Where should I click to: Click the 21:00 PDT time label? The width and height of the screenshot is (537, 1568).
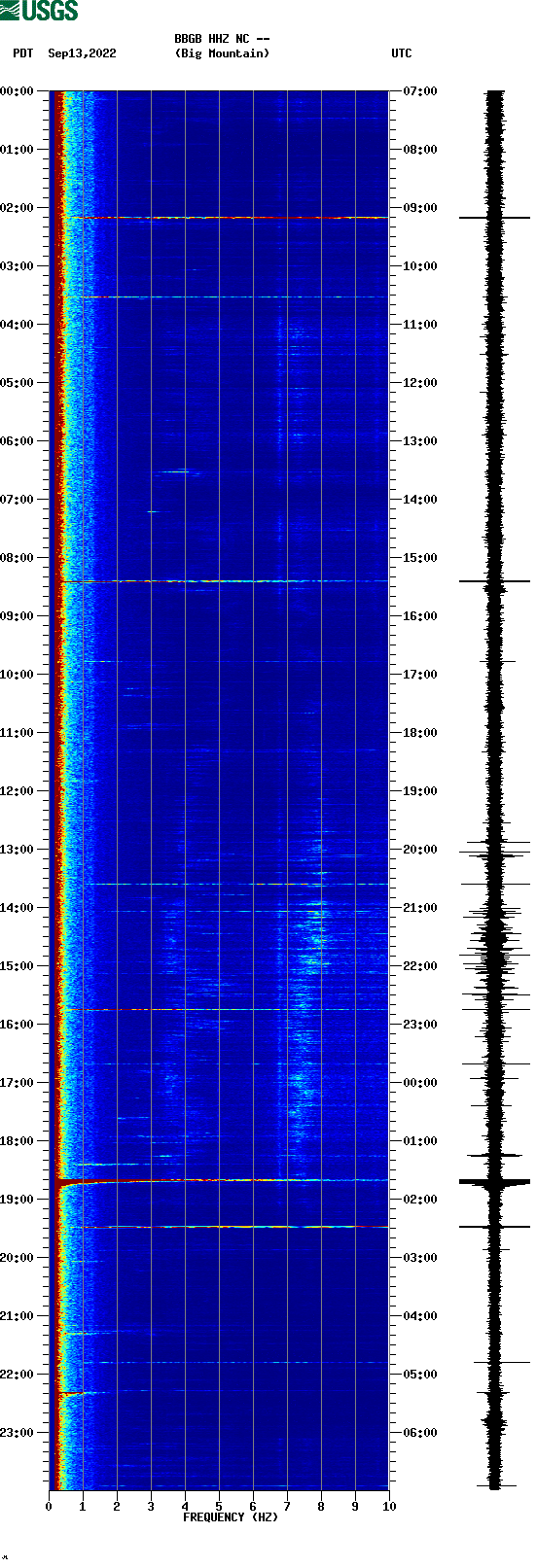click(x=18, y=1316)
